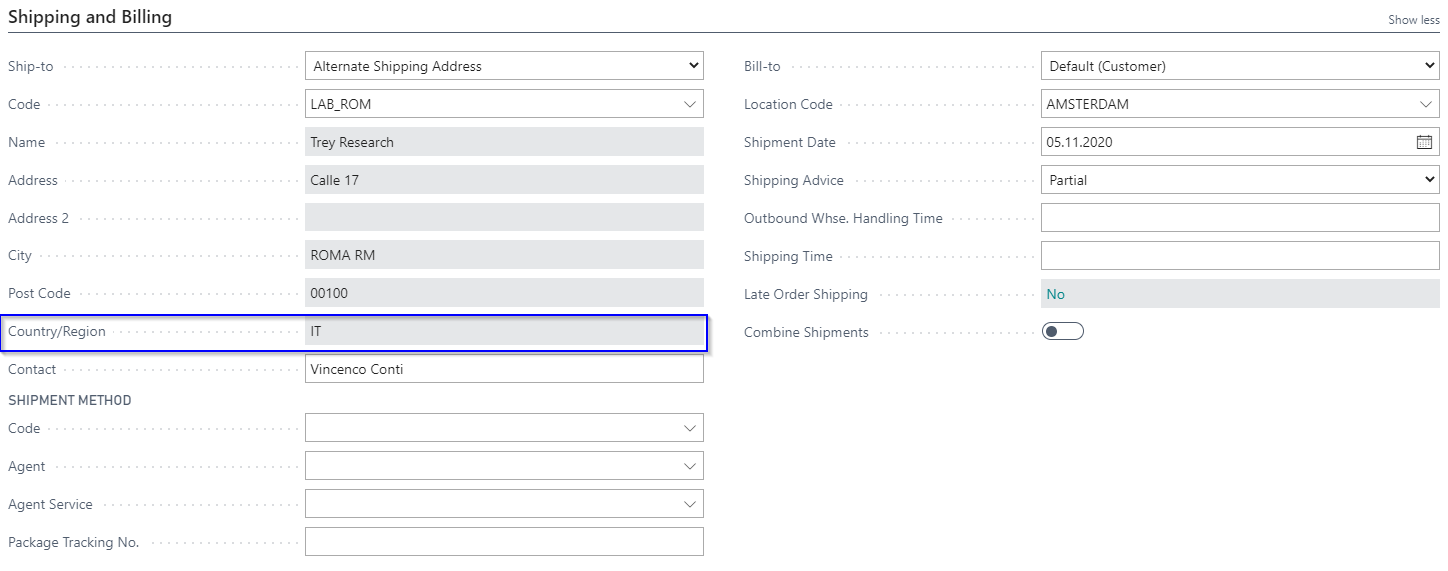The image size is (1448, 571).
Task: Open the Agent lookup chevron
Action: pos(690,466)
